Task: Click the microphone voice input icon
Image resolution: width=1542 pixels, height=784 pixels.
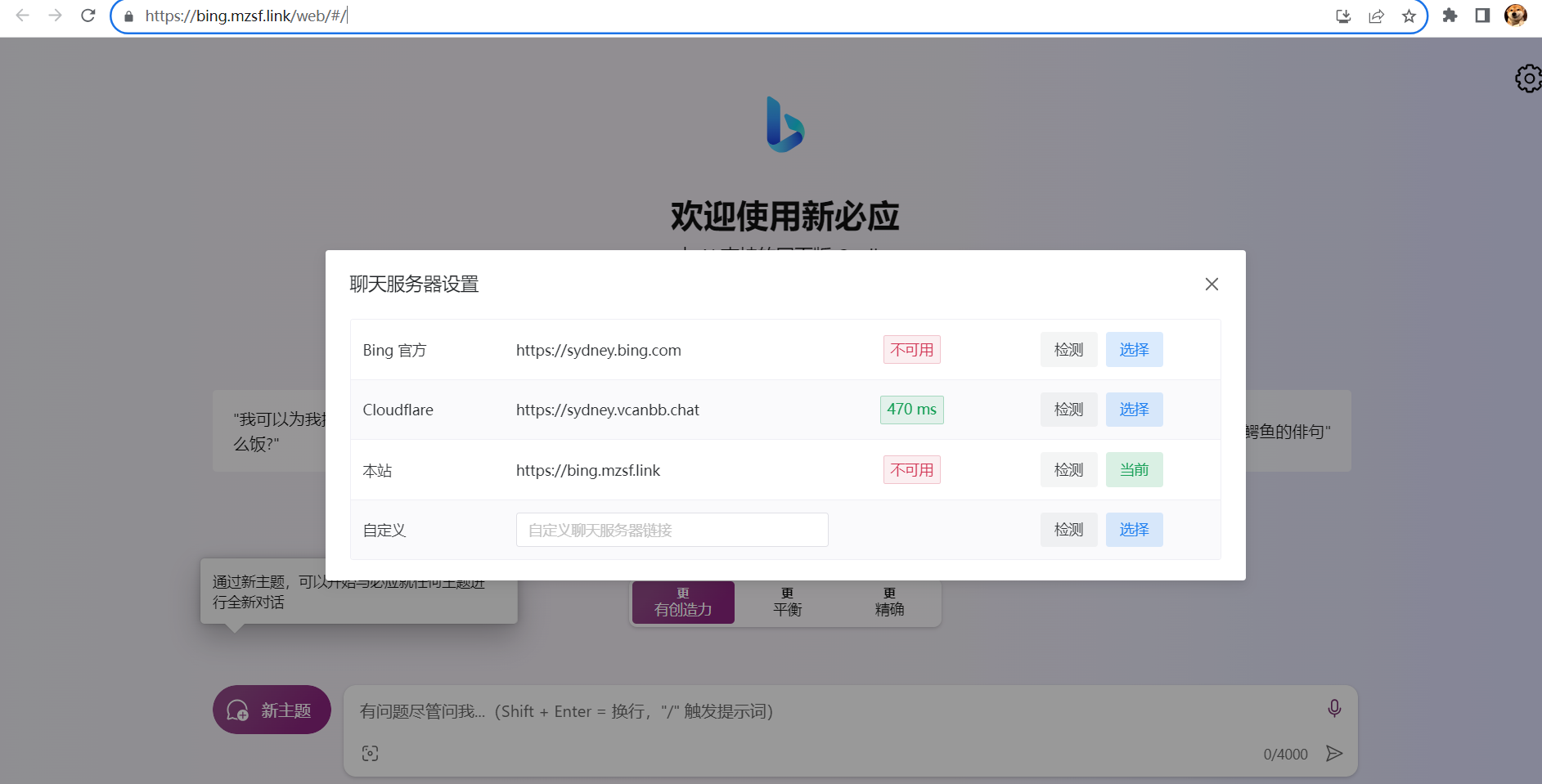Action: 1334,708
